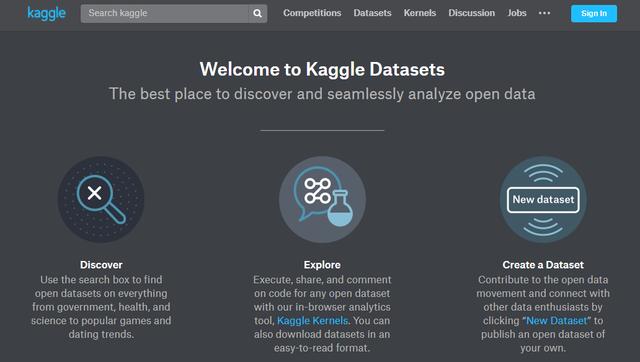Click the Explore heading
Image resolution: width=640 pixels, height=362 pixels.
click(x=322, y=265)
